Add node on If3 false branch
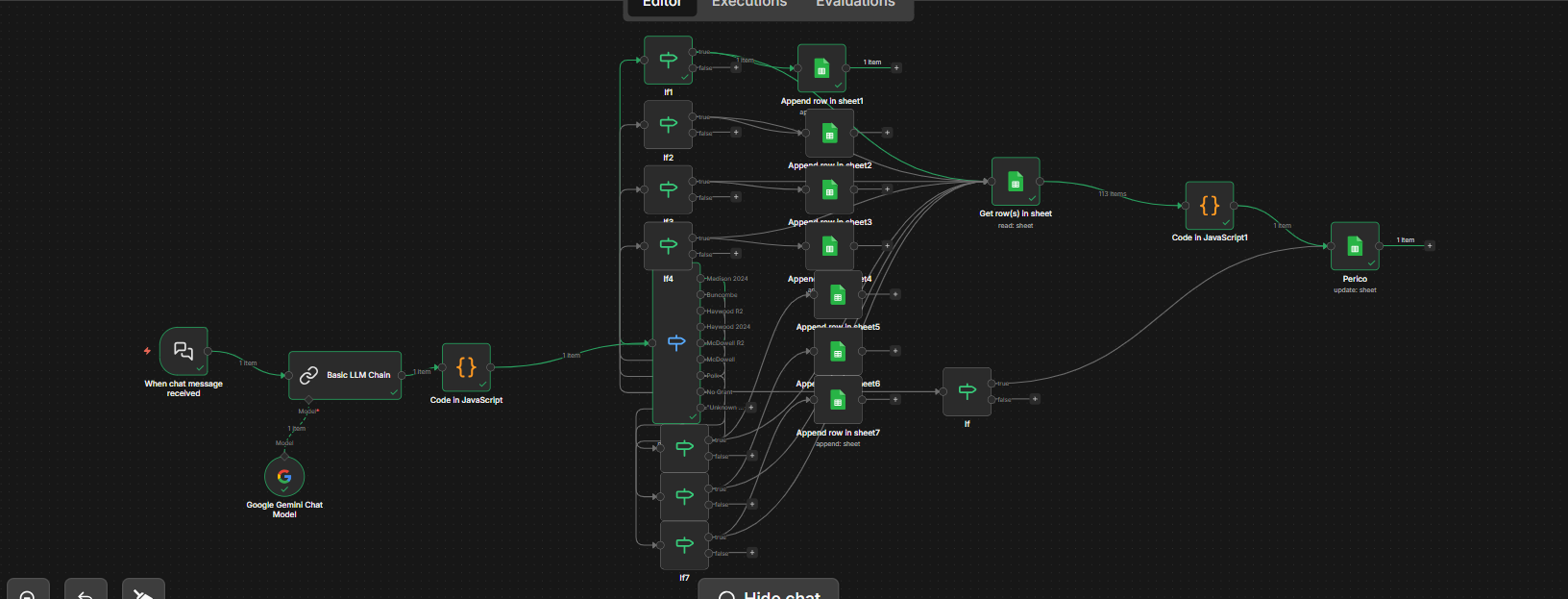 (736, 197)
